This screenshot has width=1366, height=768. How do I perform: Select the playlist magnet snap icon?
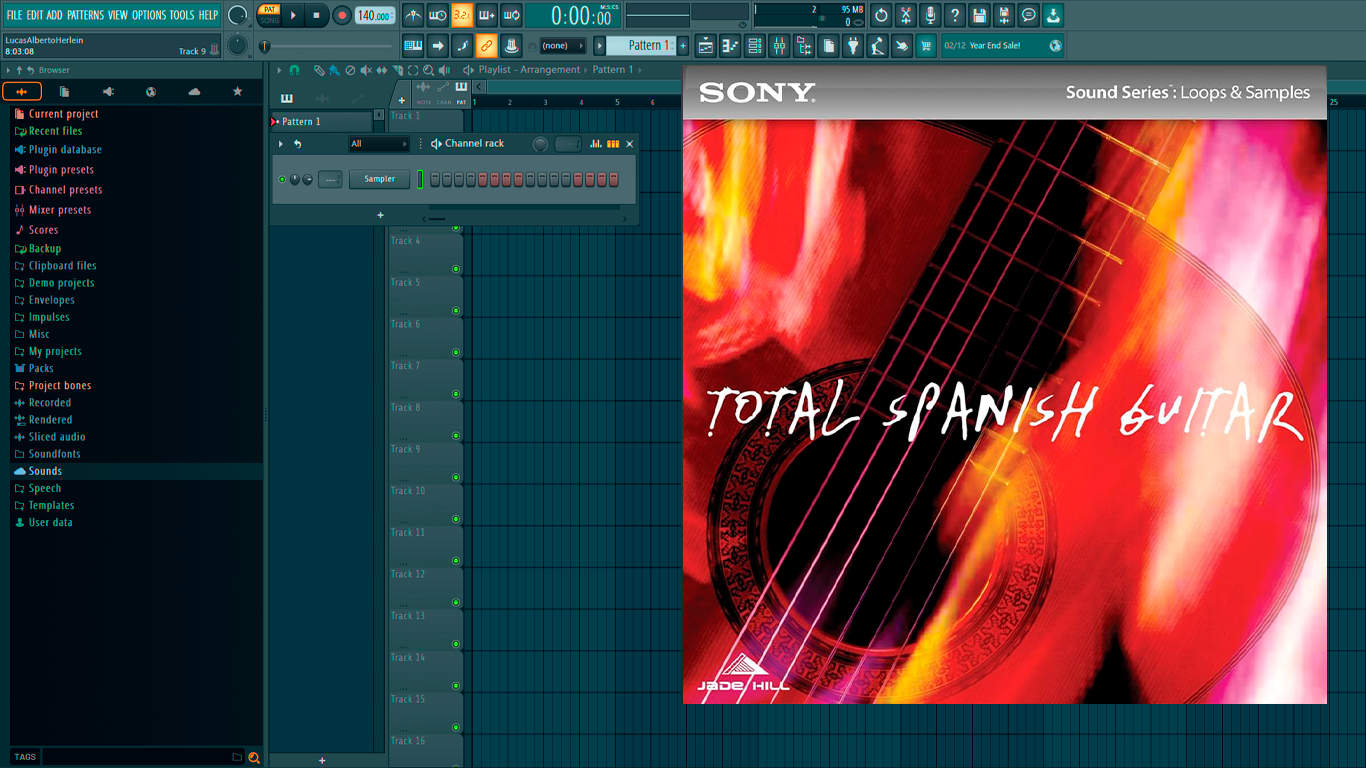[x=294, y=70]
